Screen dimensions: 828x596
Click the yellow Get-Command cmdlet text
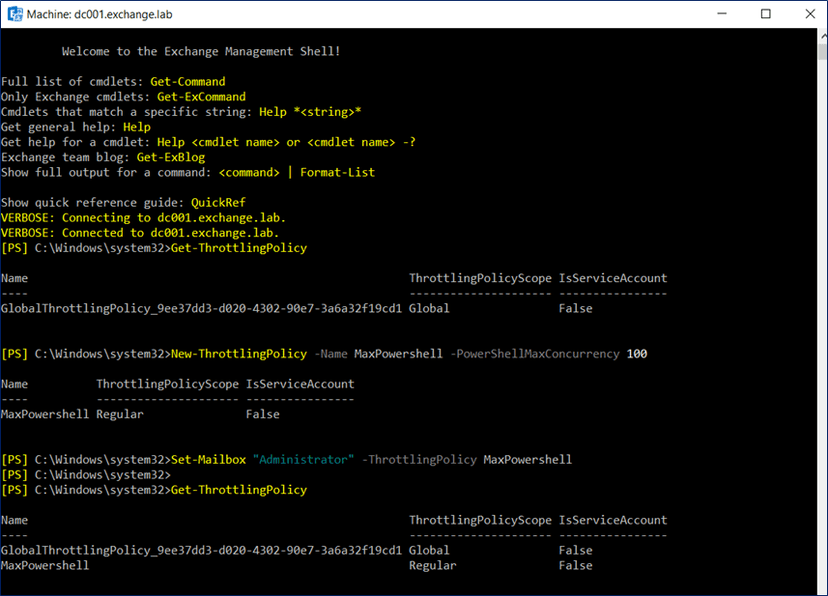click(x=187, y=82)
